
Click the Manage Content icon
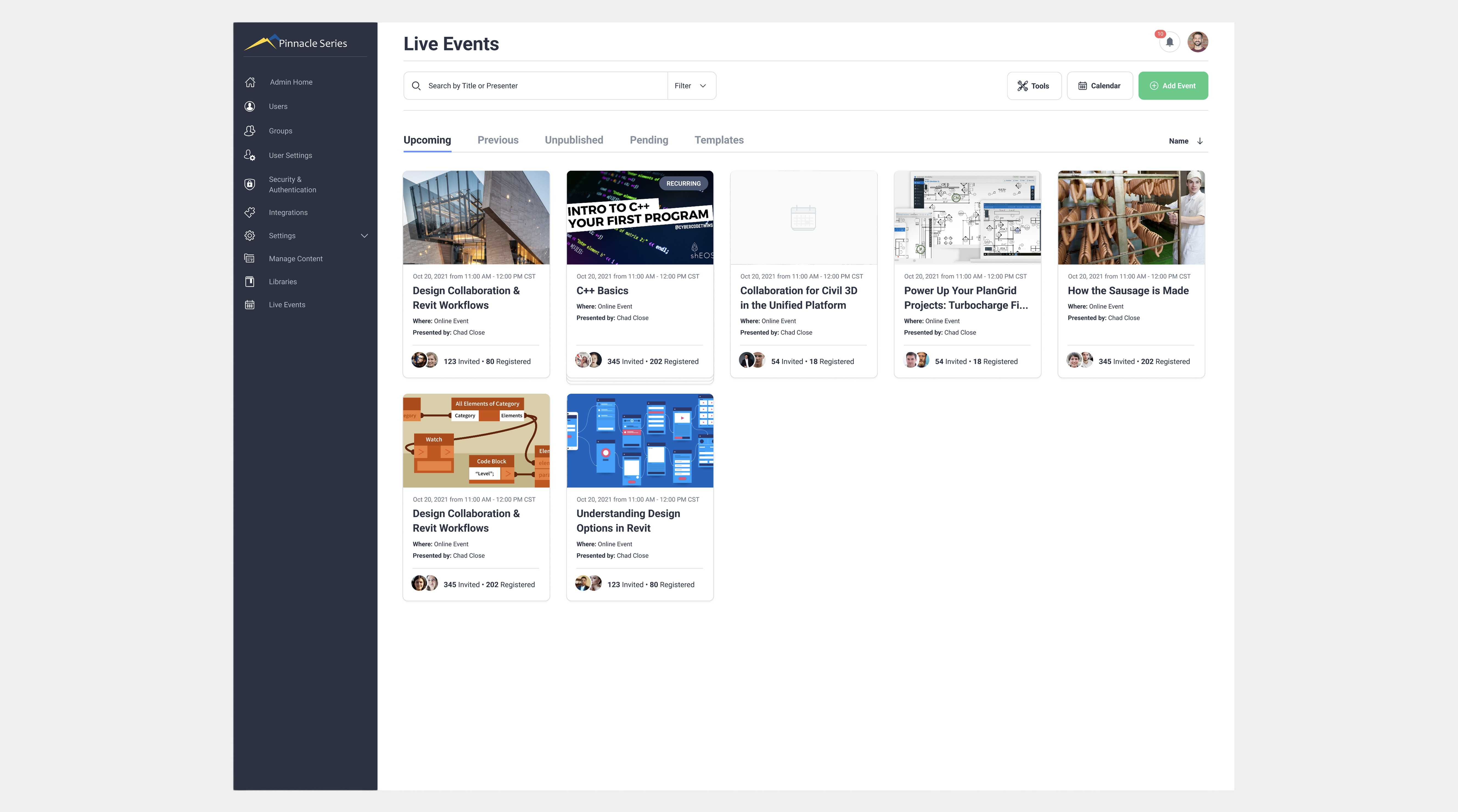coord(249,259)
